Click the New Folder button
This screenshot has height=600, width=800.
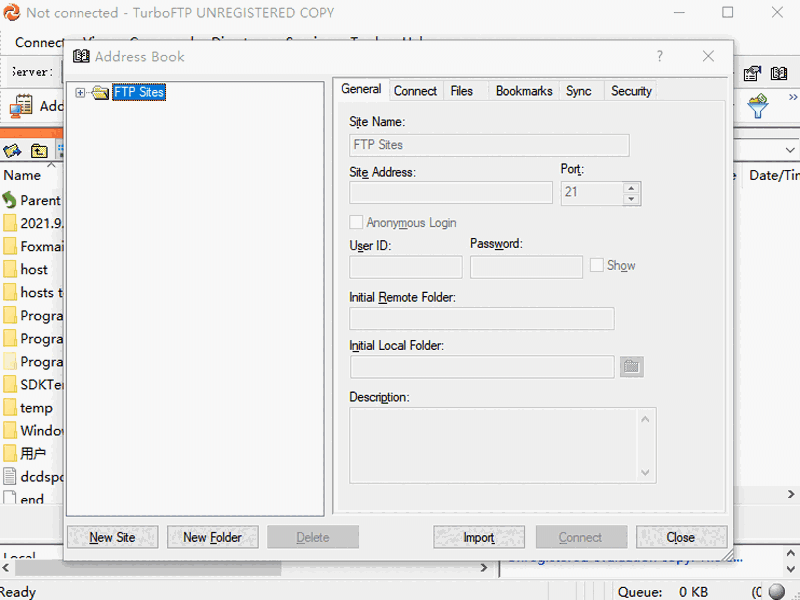click(212, 537)
